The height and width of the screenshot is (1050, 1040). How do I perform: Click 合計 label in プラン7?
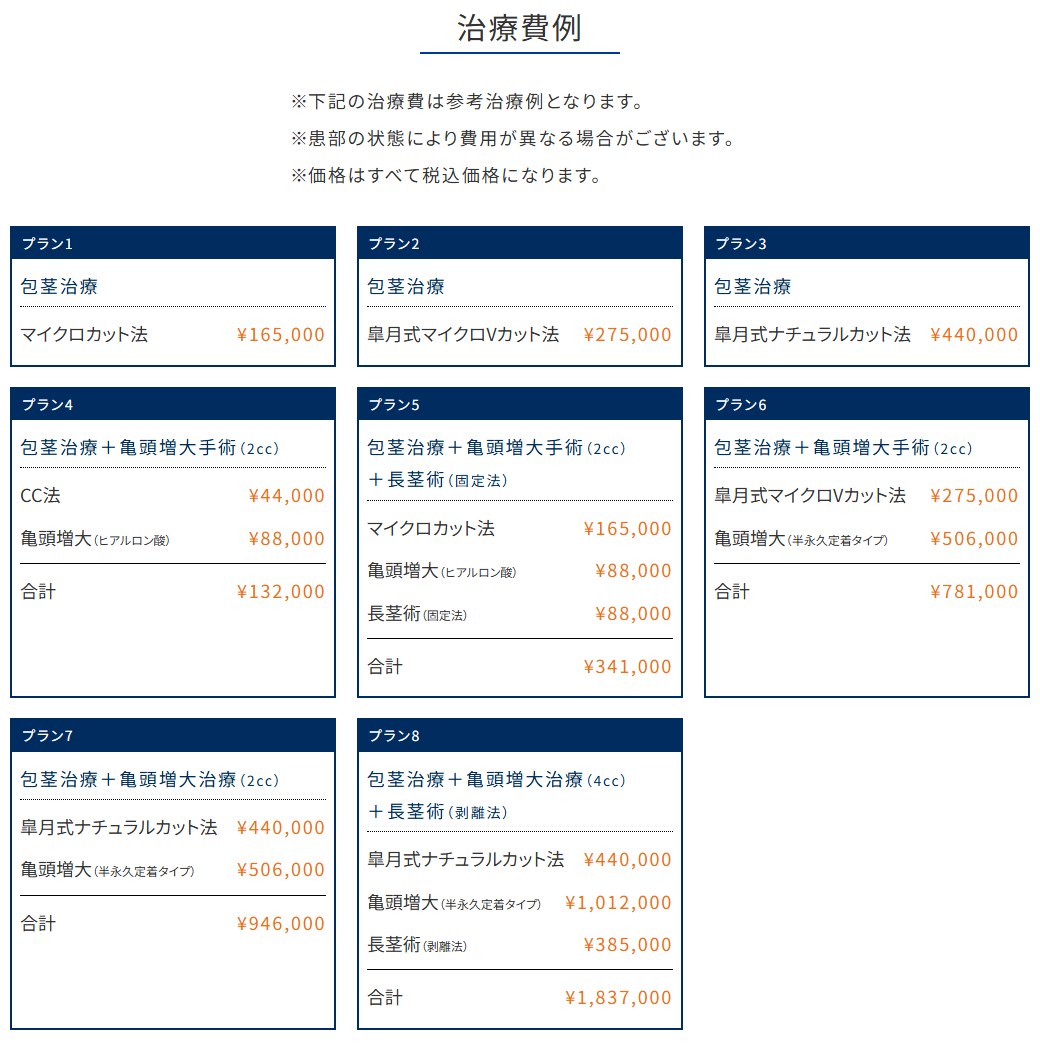tap(38, 923)
